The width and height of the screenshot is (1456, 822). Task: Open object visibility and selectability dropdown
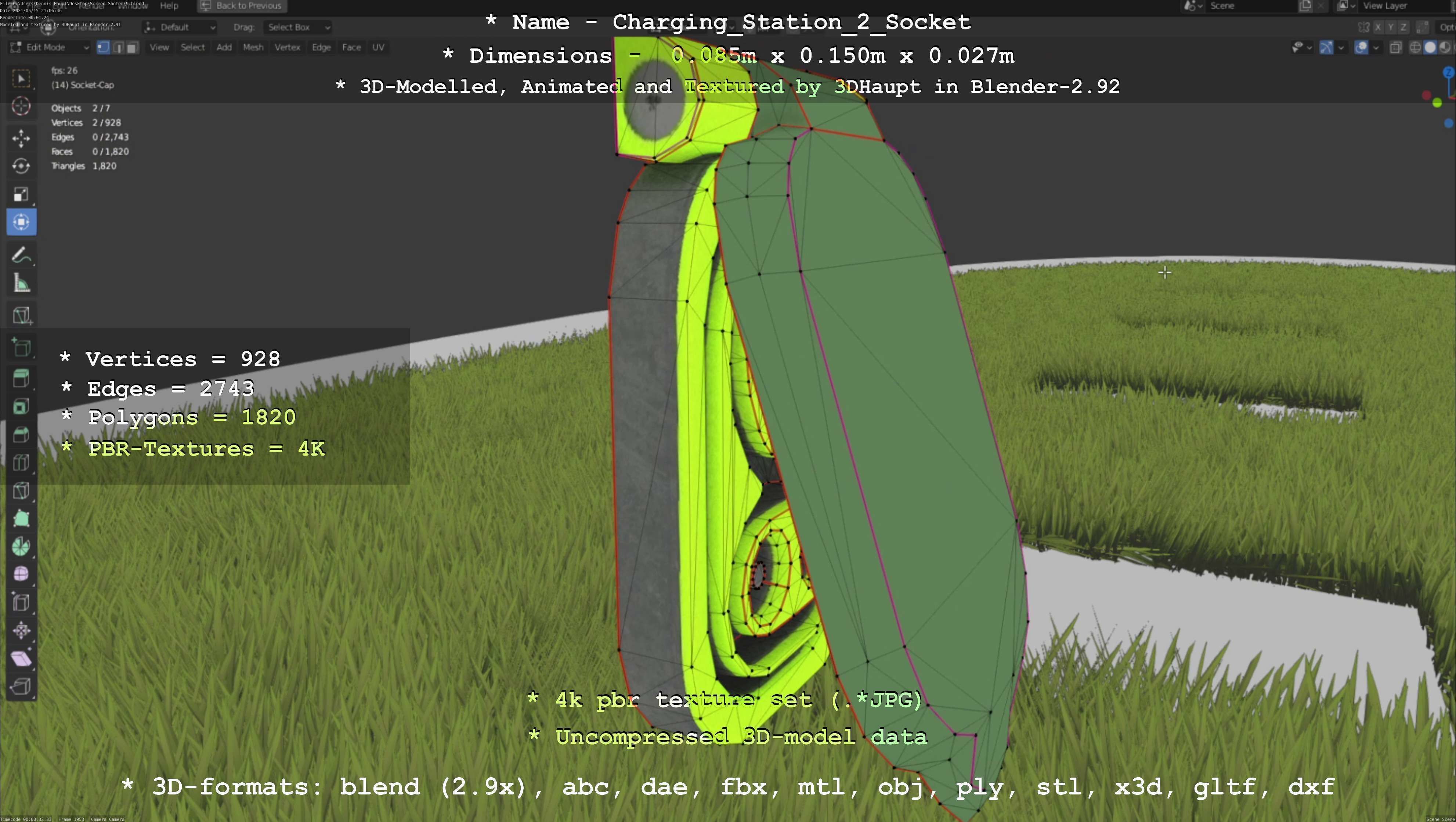click(1302, 47)
